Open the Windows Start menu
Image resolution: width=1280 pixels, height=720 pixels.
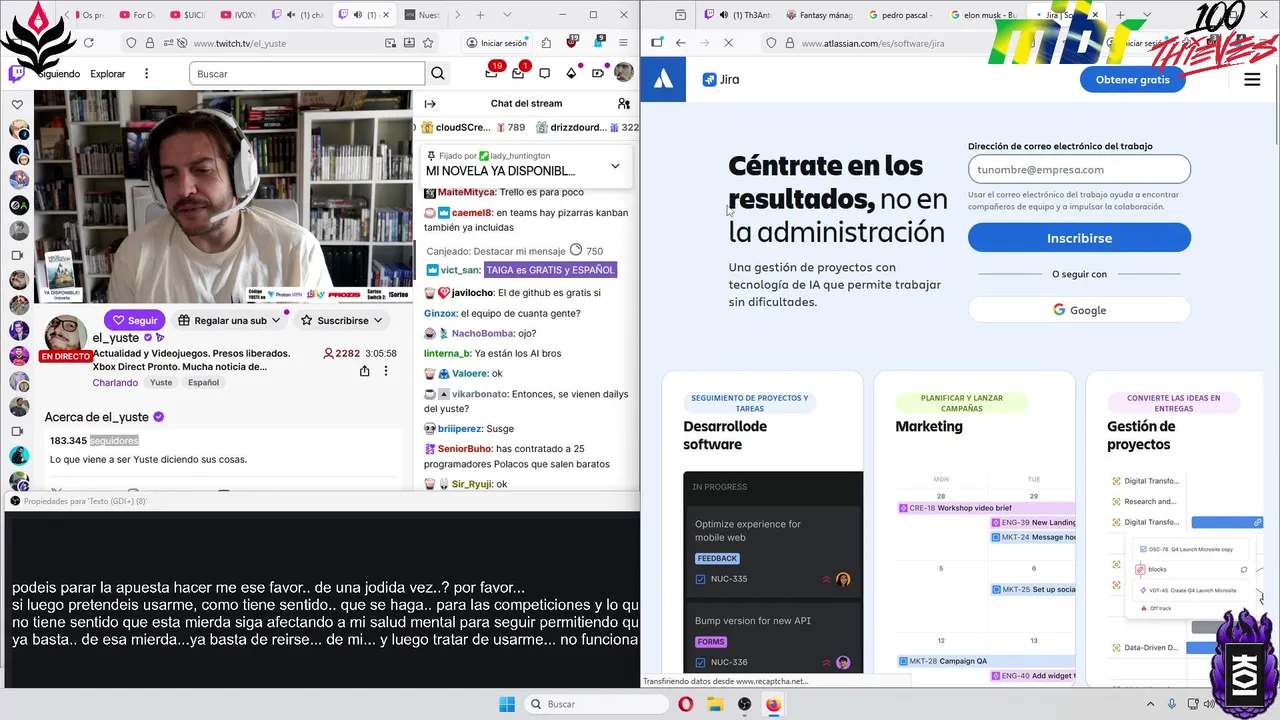505,704
